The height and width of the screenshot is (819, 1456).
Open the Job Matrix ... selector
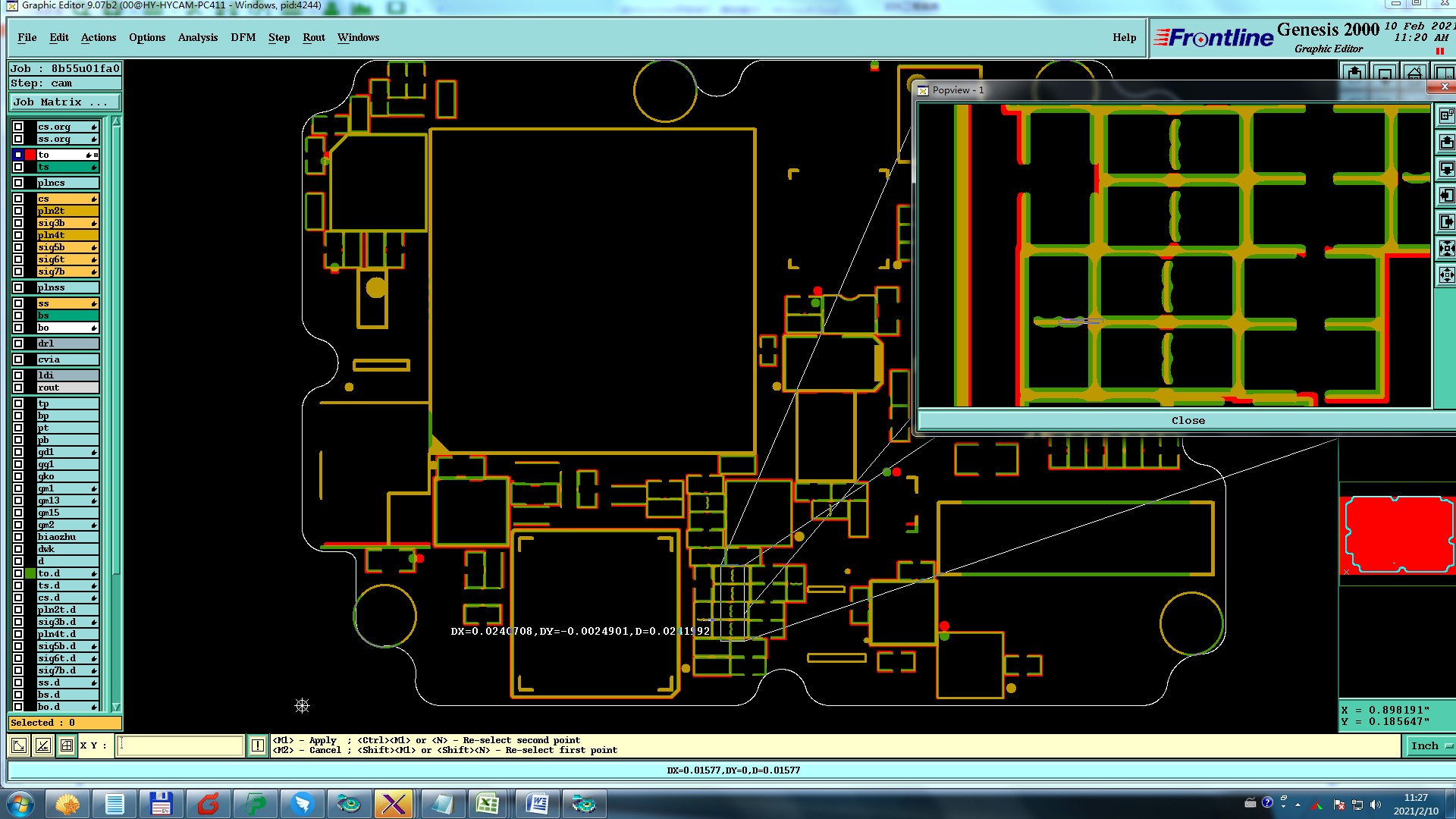click(x=64, y=102)
